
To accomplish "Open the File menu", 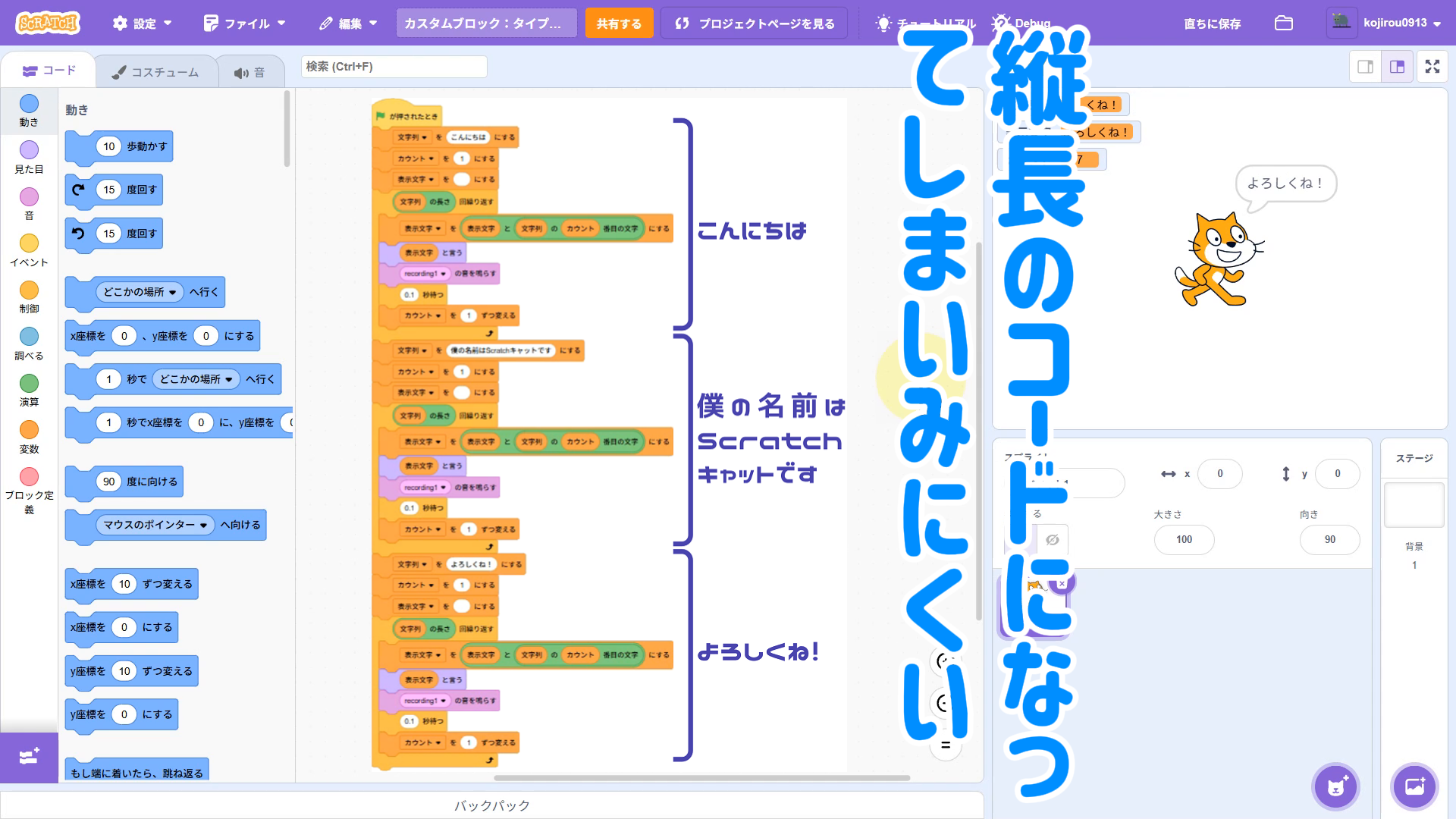I will pos(245,24).
